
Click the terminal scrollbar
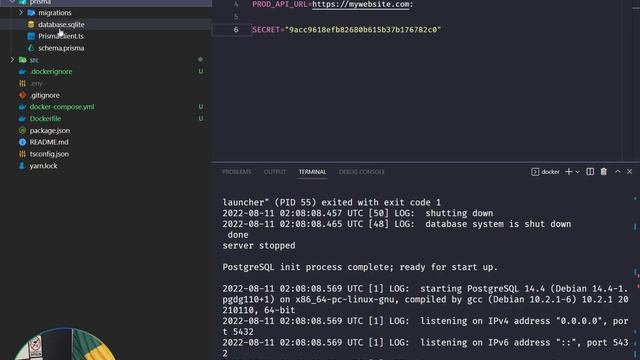coord(636,273)
